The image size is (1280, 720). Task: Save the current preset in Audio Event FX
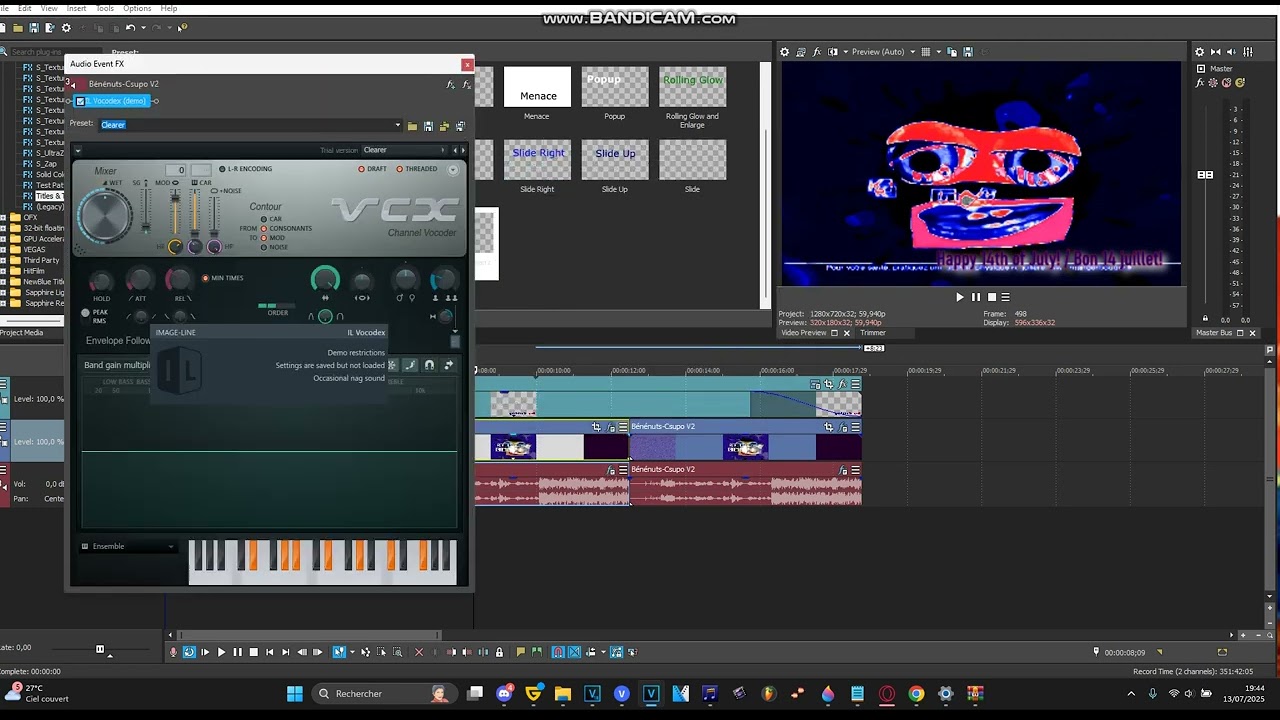point(428,126)
